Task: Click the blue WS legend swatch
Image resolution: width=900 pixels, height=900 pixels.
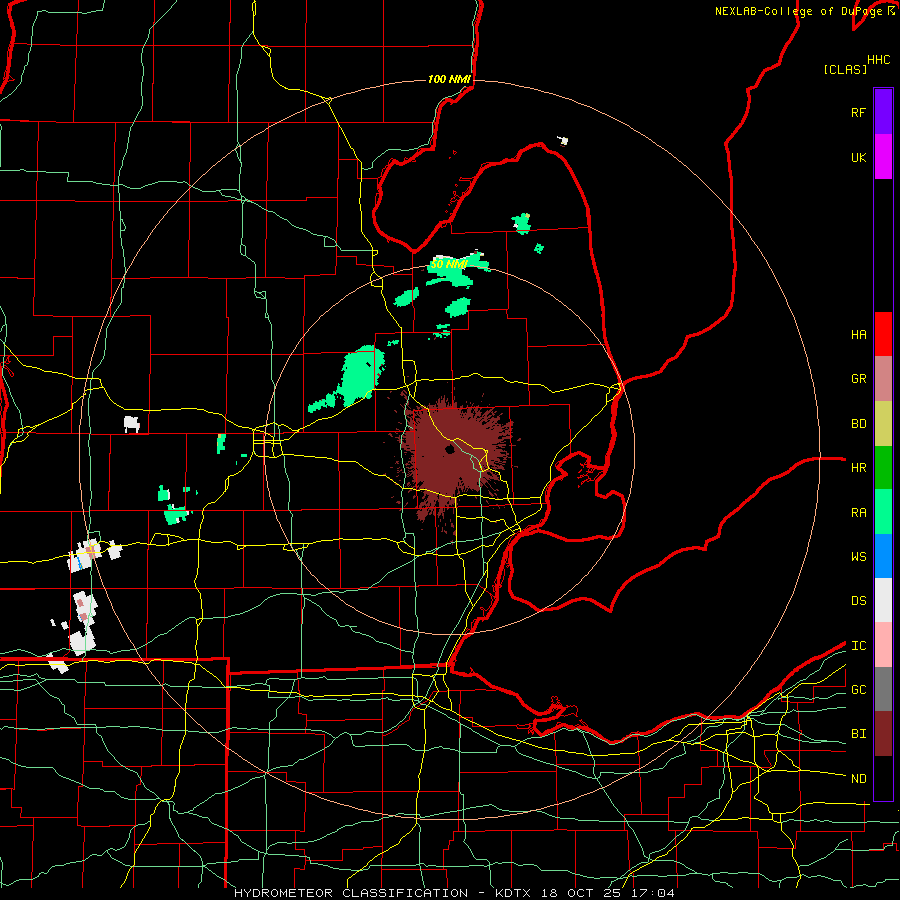Action: (883, 556)
